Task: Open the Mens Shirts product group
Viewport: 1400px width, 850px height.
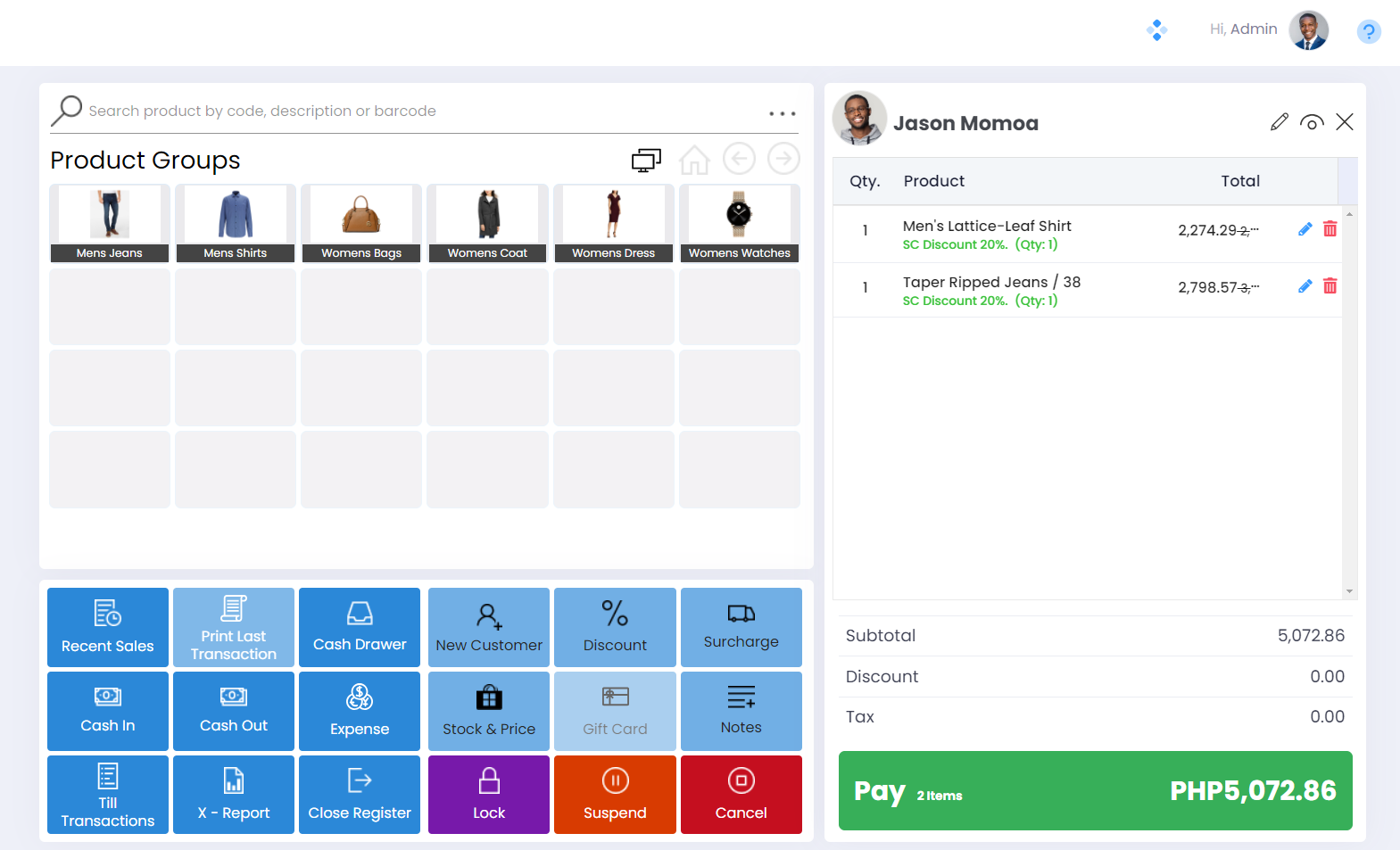Action: tap(235, 223)
